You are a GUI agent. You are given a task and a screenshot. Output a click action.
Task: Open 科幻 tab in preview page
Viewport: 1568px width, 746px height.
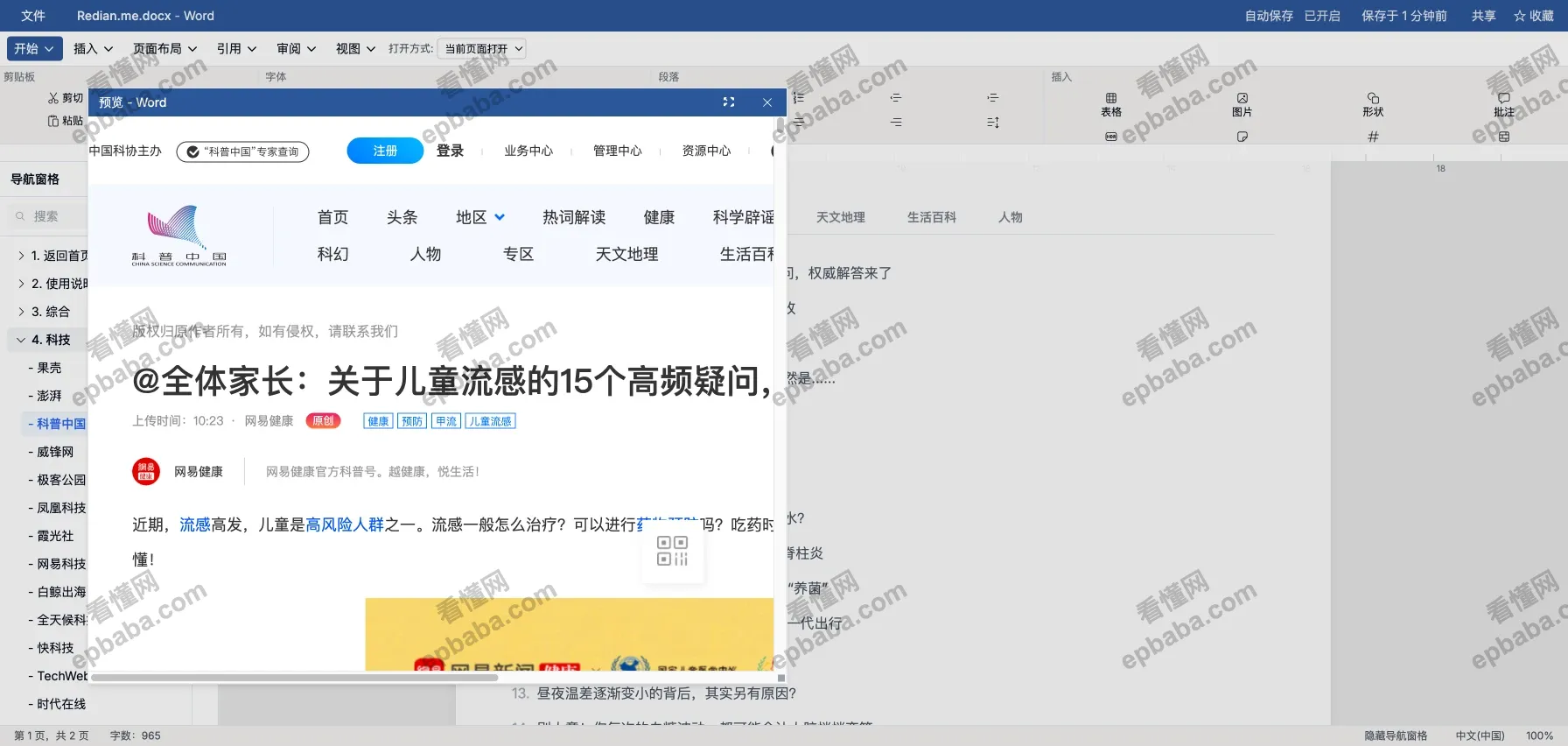(x=332, y=254)
